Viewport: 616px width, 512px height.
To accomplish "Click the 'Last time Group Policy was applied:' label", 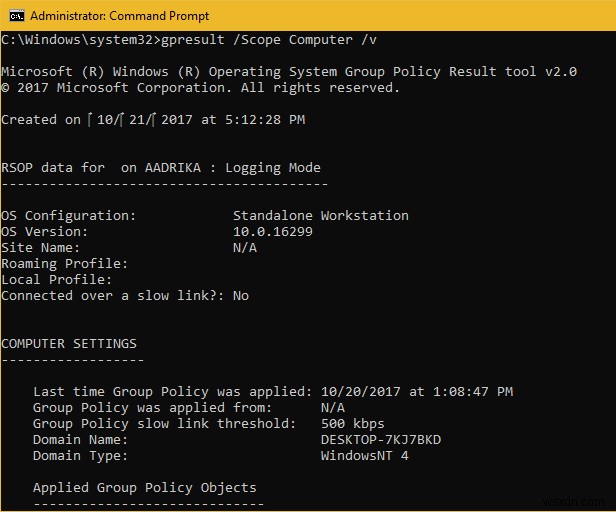I will click(172, 392).
